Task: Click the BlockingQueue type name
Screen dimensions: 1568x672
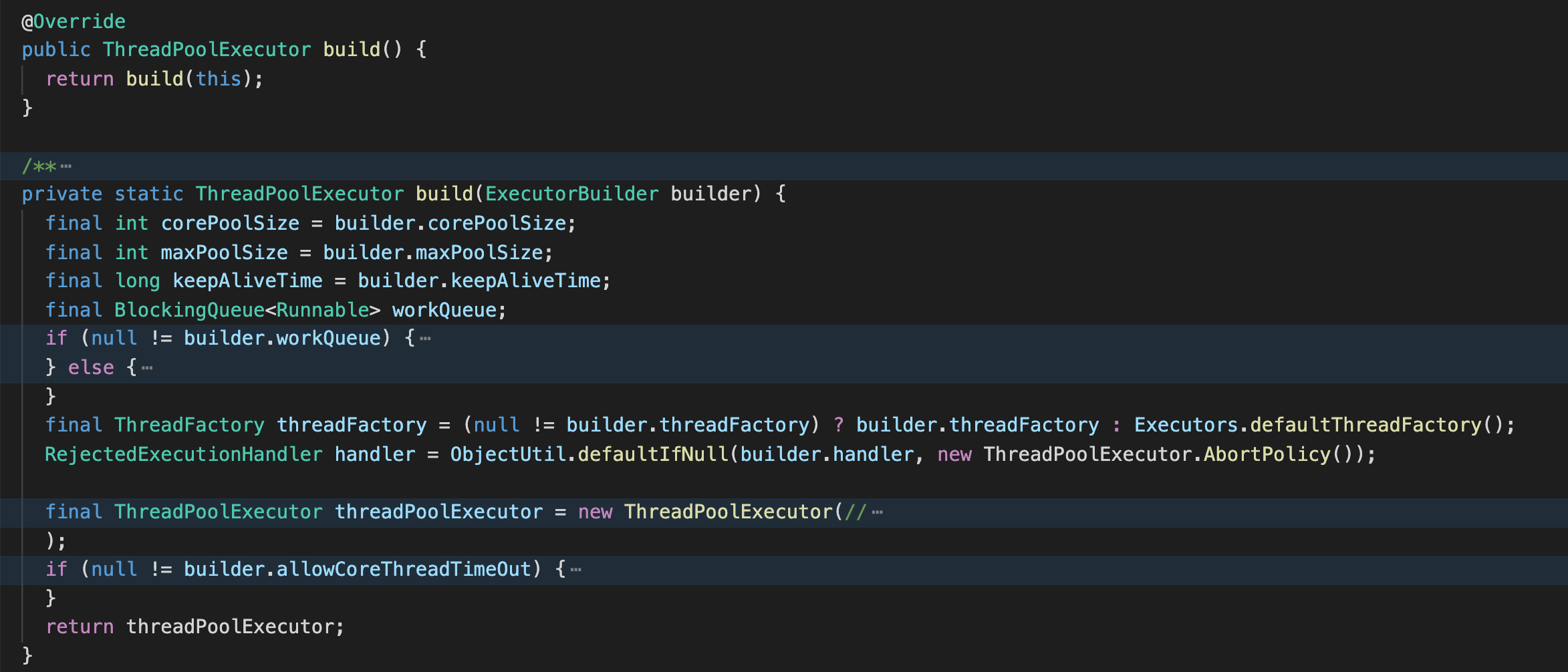Action: (x=189, y=310)
